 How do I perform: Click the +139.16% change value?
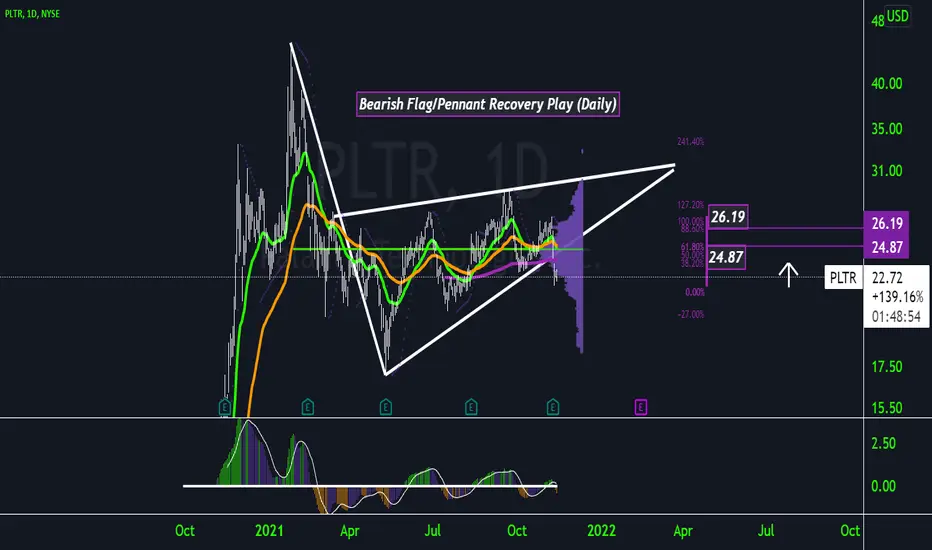click(x=897, y=297)
